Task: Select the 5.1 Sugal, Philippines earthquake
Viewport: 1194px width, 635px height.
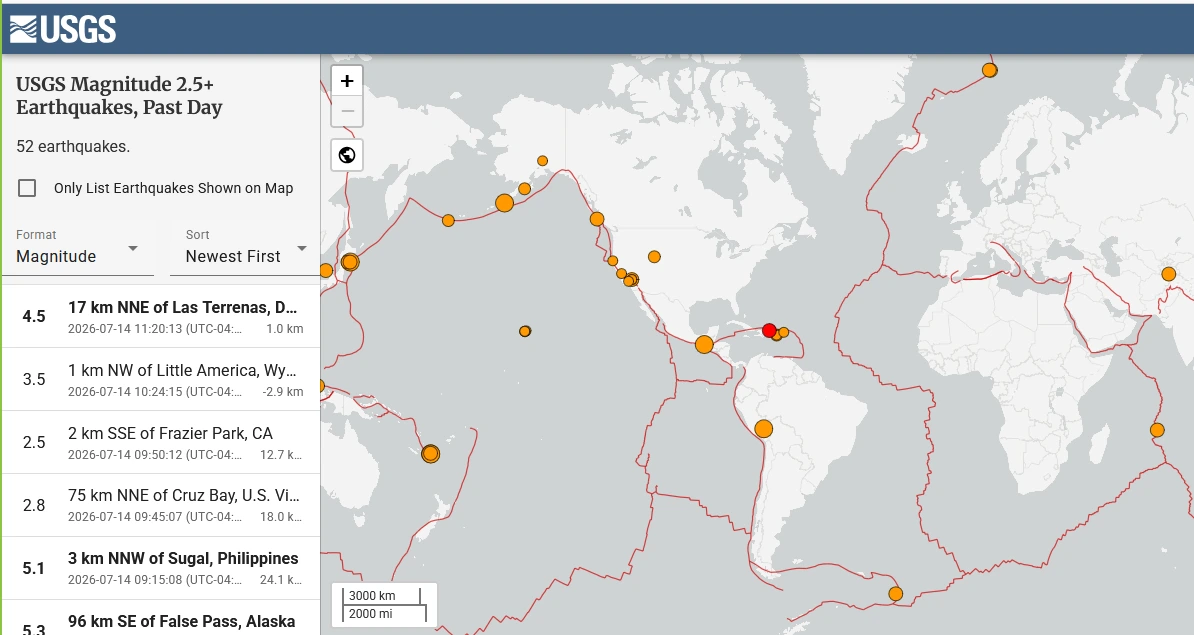Action: tap(161, 568)
